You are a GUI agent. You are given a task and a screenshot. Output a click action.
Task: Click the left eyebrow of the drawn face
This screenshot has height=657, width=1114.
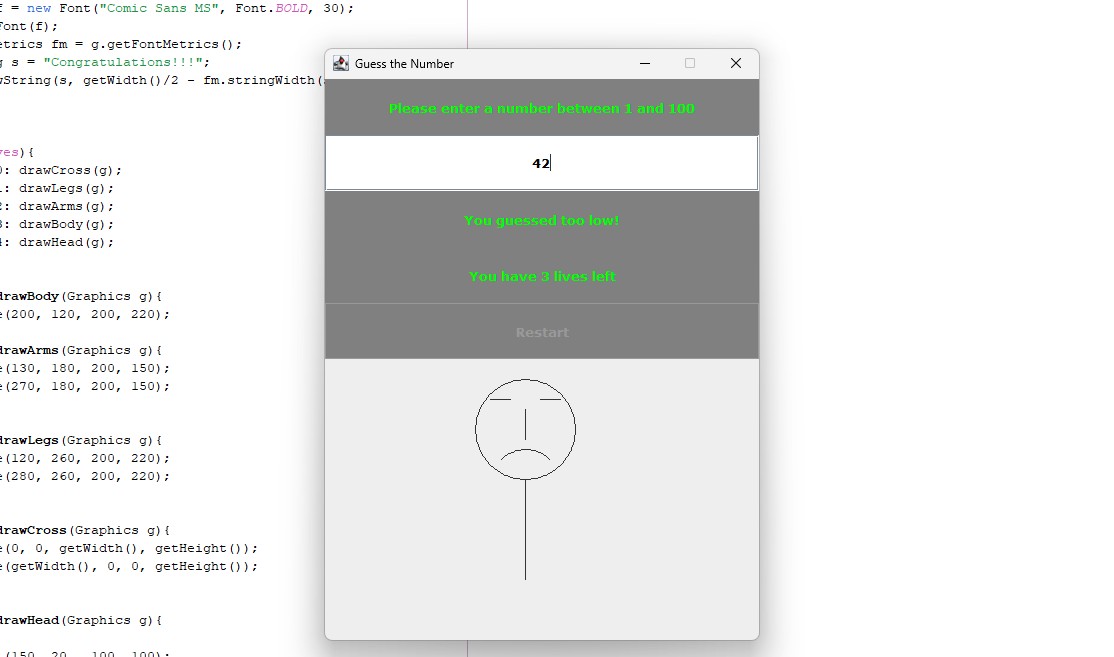click(x=500, y=399)
